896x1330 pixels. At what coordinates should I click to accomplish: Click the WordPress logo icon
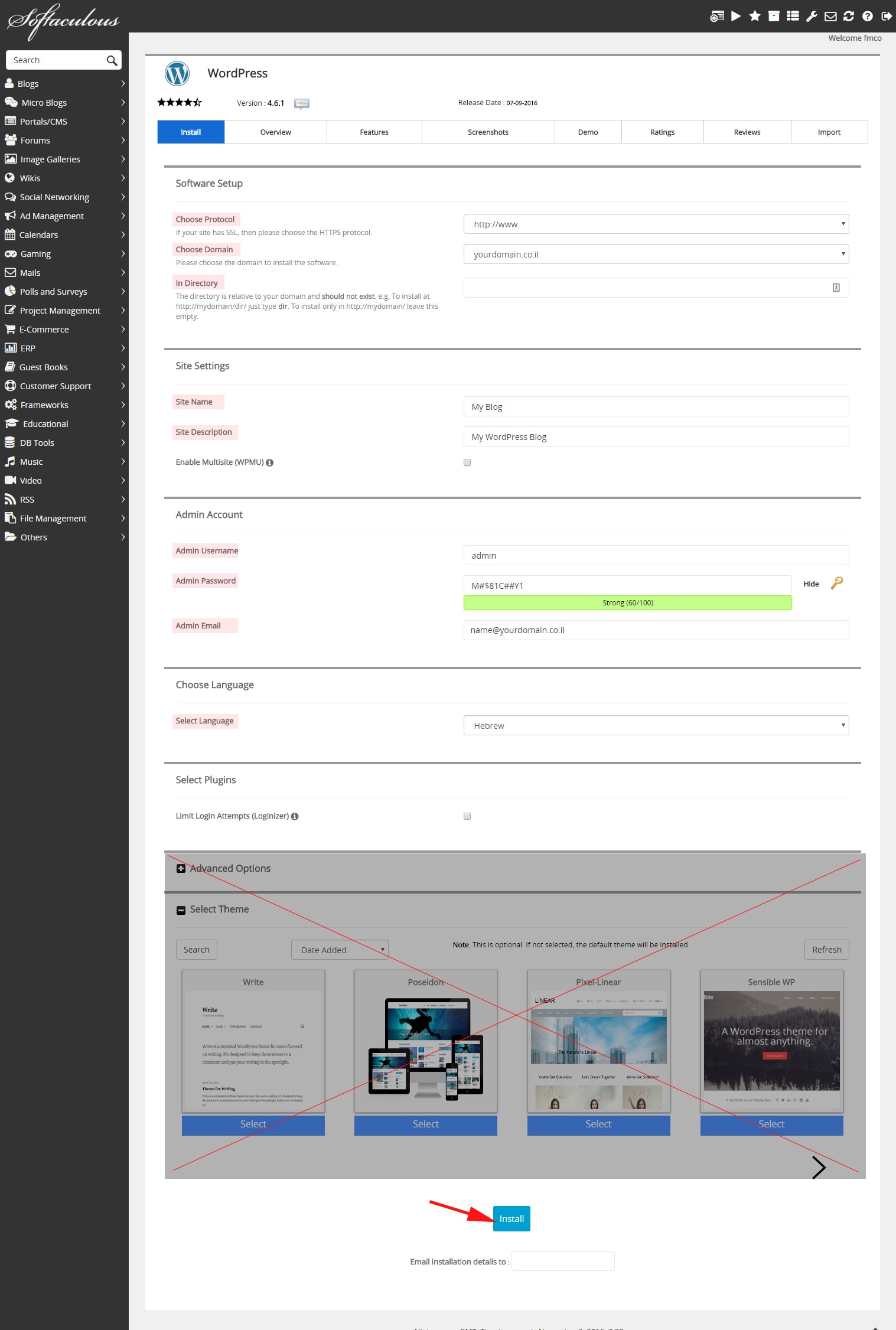coord(177,74)
